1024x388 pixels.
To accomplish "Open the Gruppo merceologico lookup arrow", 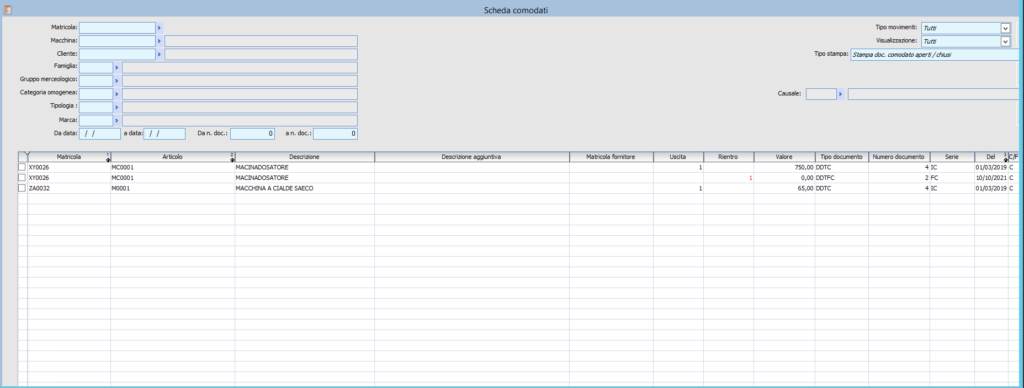I will coord(117,81).
